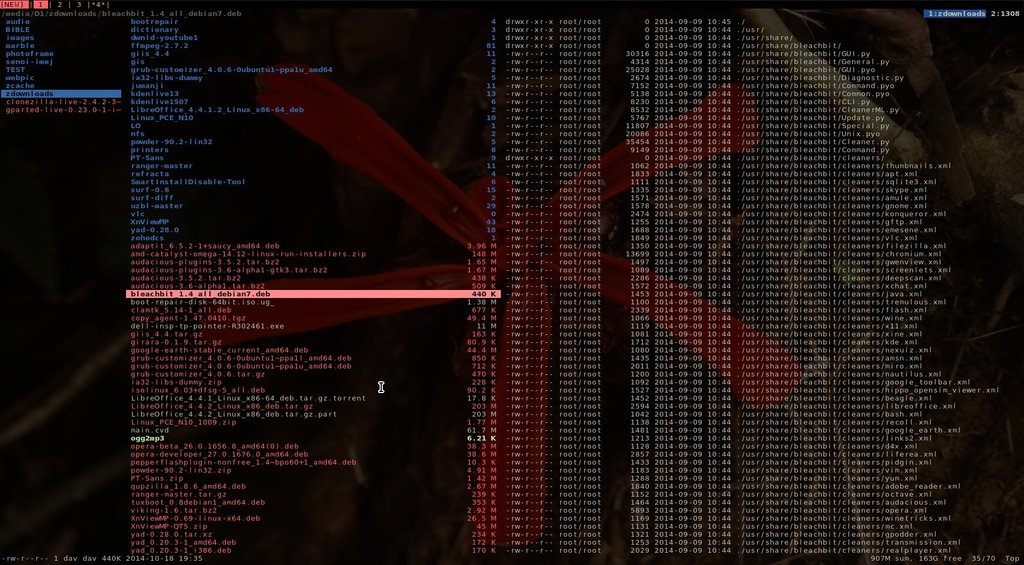
Task: Switch to tab 3 in the top bar
Action: 79,5
